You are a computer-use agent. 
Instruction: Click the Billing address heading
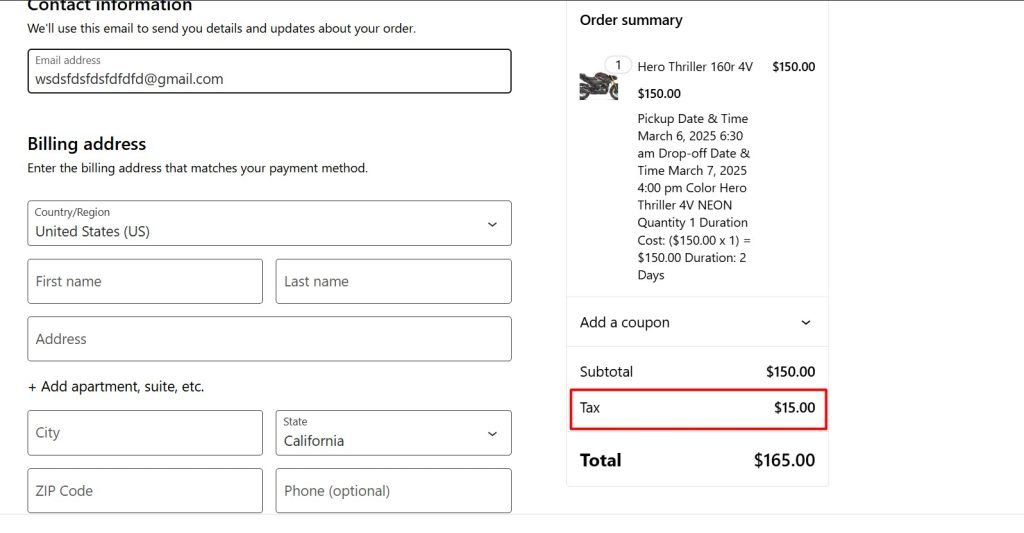tap(87, 144)
